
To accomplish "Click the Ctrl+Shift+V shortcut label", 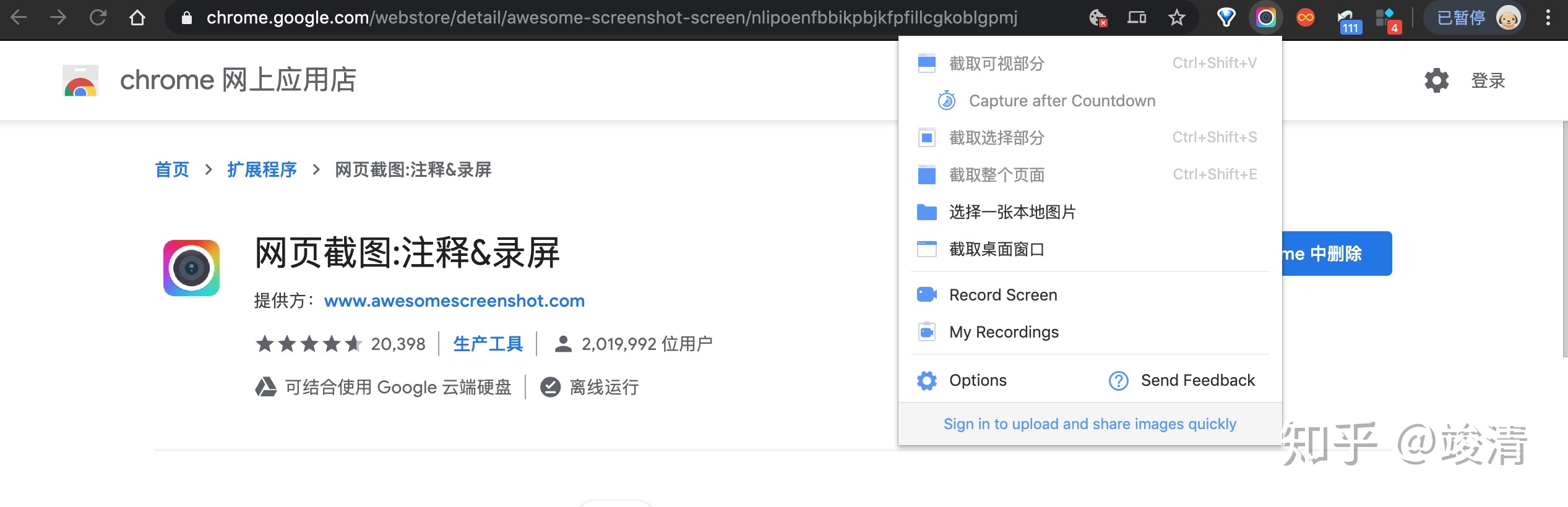I will point(1214,63).
